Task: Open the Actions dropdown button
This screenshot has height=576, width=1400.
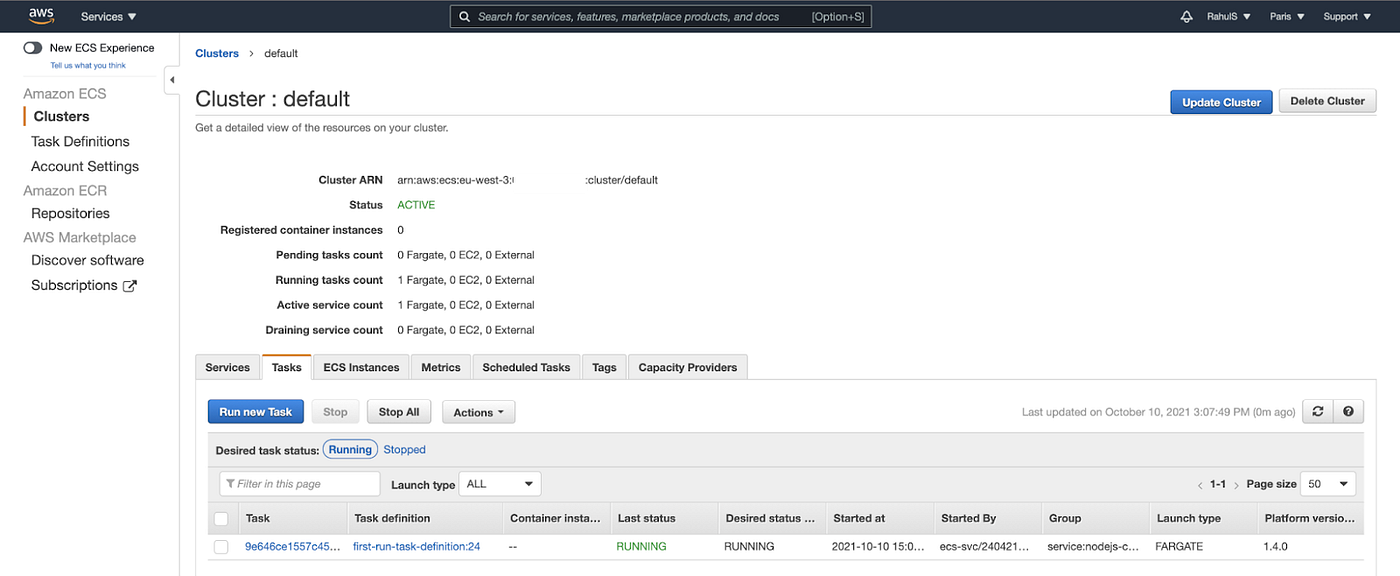Action: (479, 412)
